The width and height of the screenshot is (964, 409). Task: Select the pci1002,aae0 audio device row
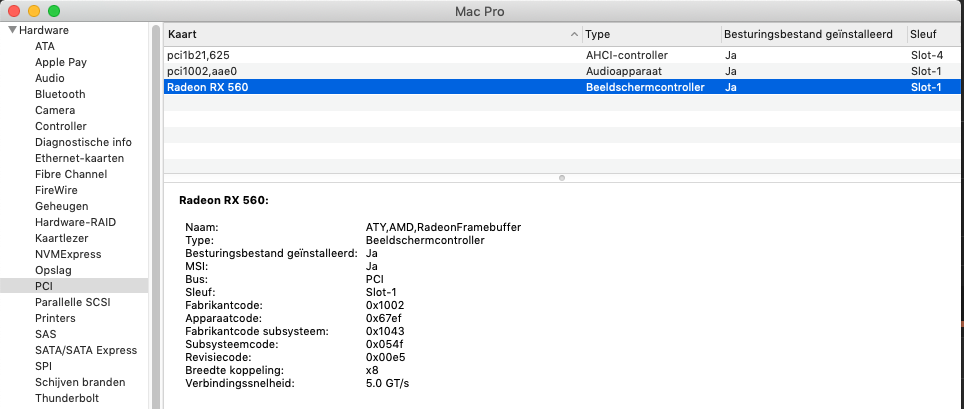(400, 71)
